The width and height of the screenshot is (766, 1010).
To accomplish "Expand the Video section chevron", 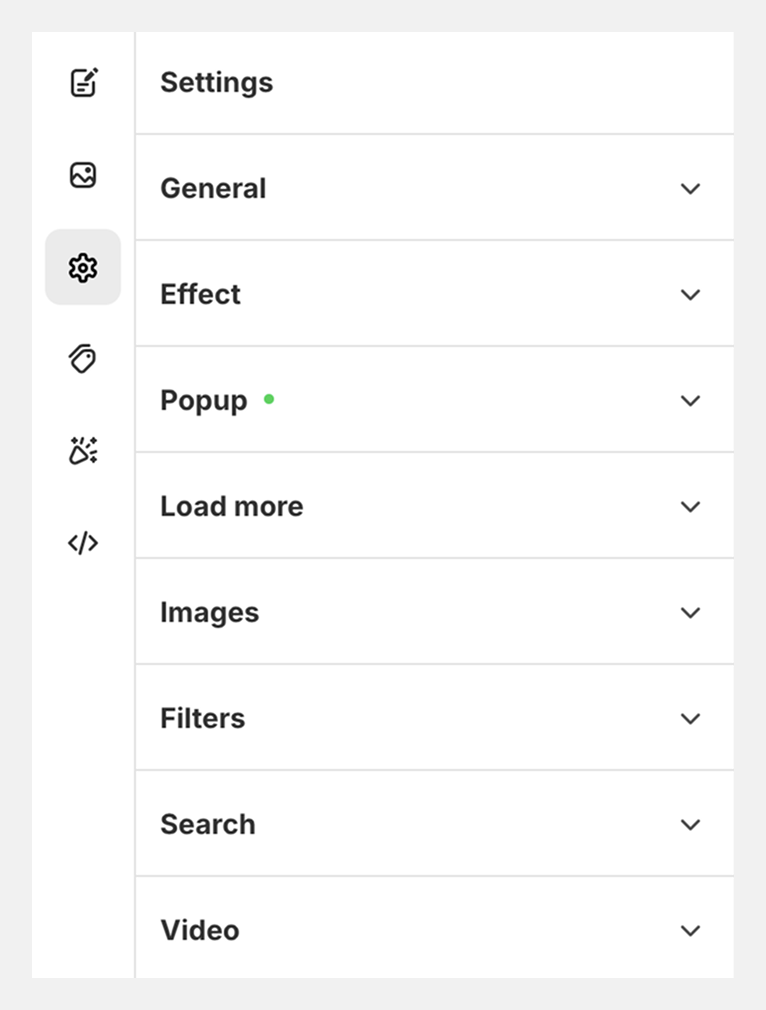I will click(x=690, y=931).
